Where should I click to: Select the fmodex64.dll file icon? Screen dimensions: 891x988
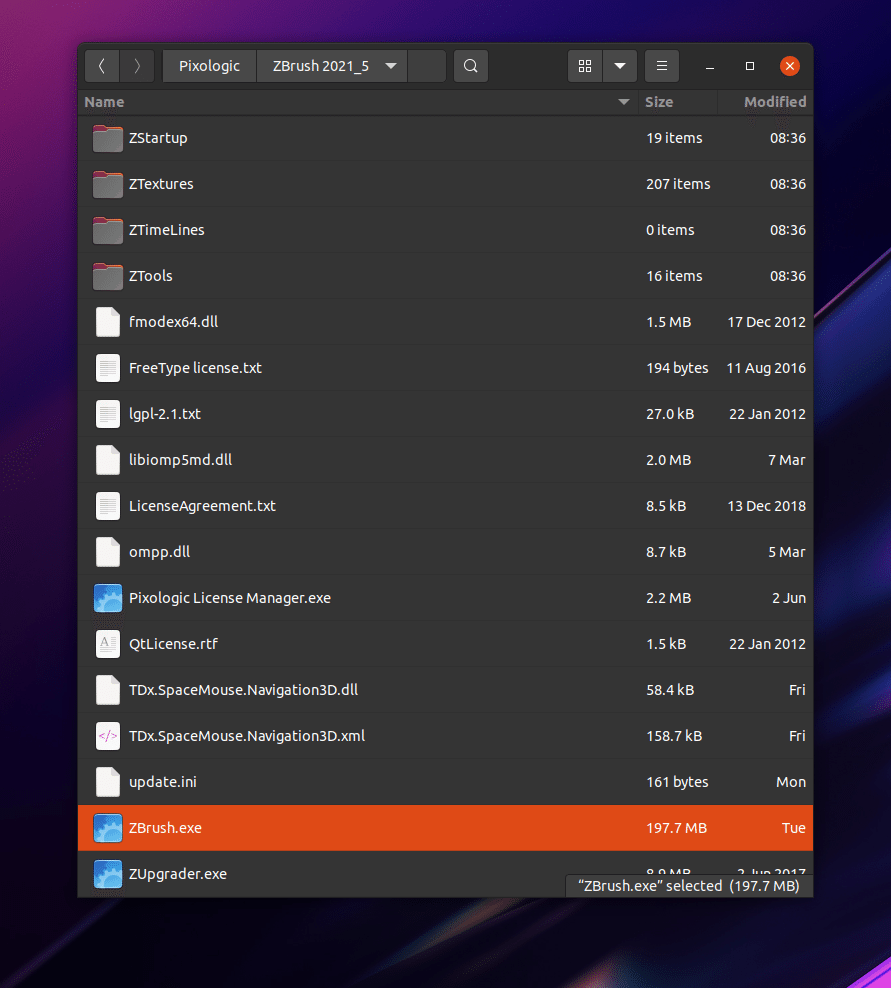[x=108, y=322]
